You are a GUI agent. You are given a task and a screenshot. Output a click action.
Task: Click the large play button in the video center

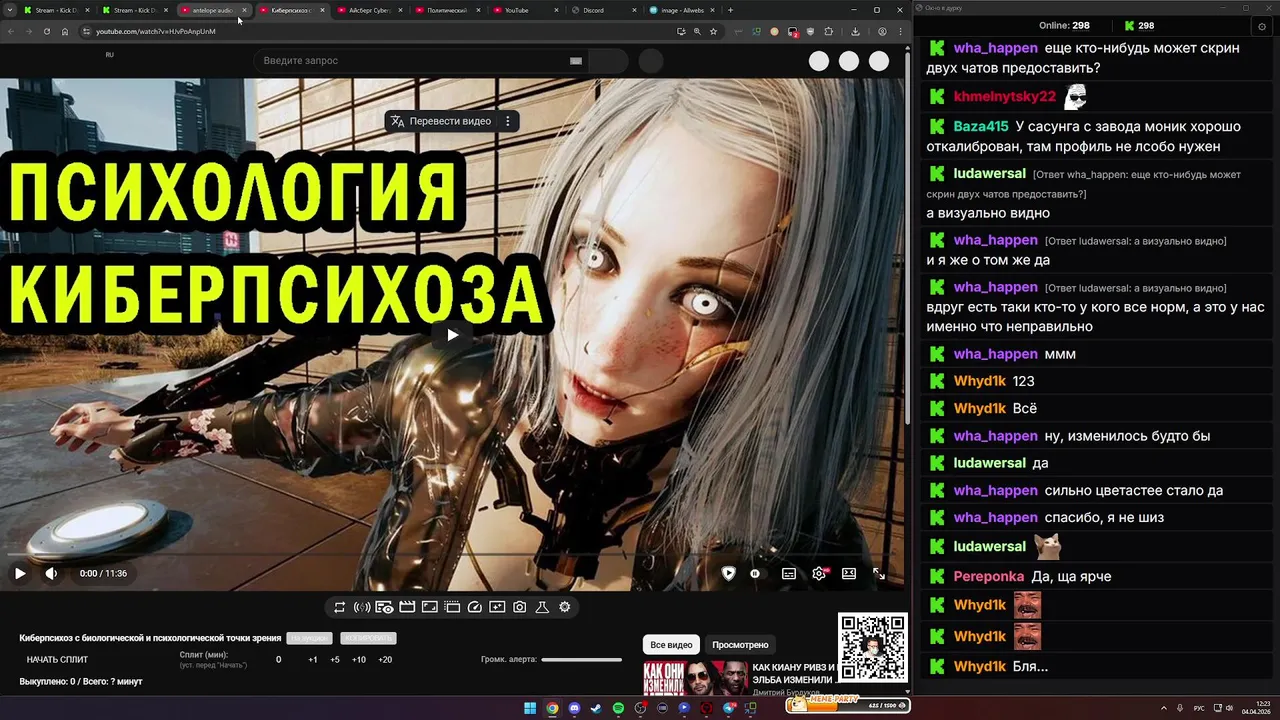tap(452, 335)
